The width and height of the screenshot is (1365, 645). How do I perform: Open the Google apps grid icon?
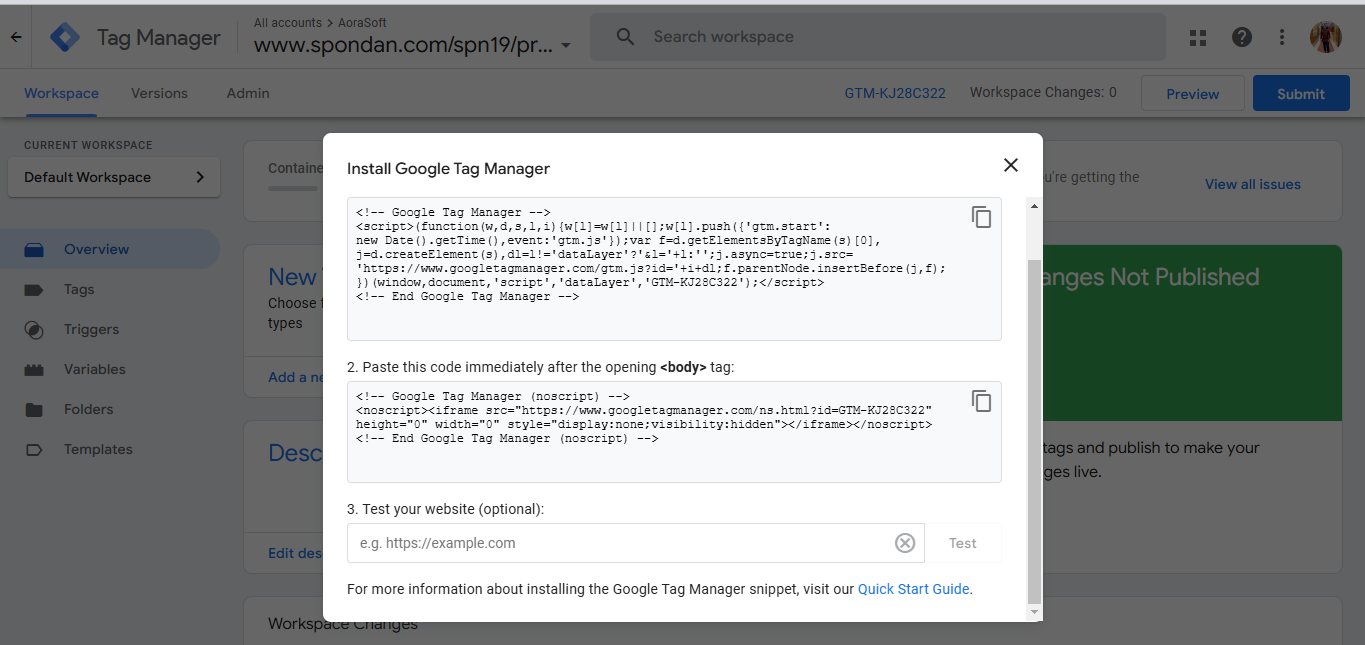1198,37
